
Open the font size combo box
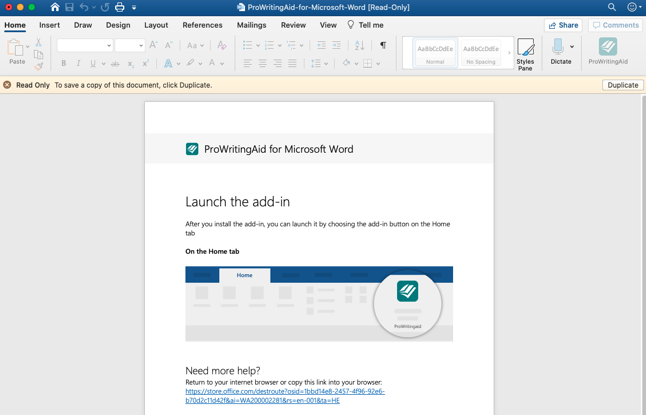pyautogui.click(x=130, y=45)
